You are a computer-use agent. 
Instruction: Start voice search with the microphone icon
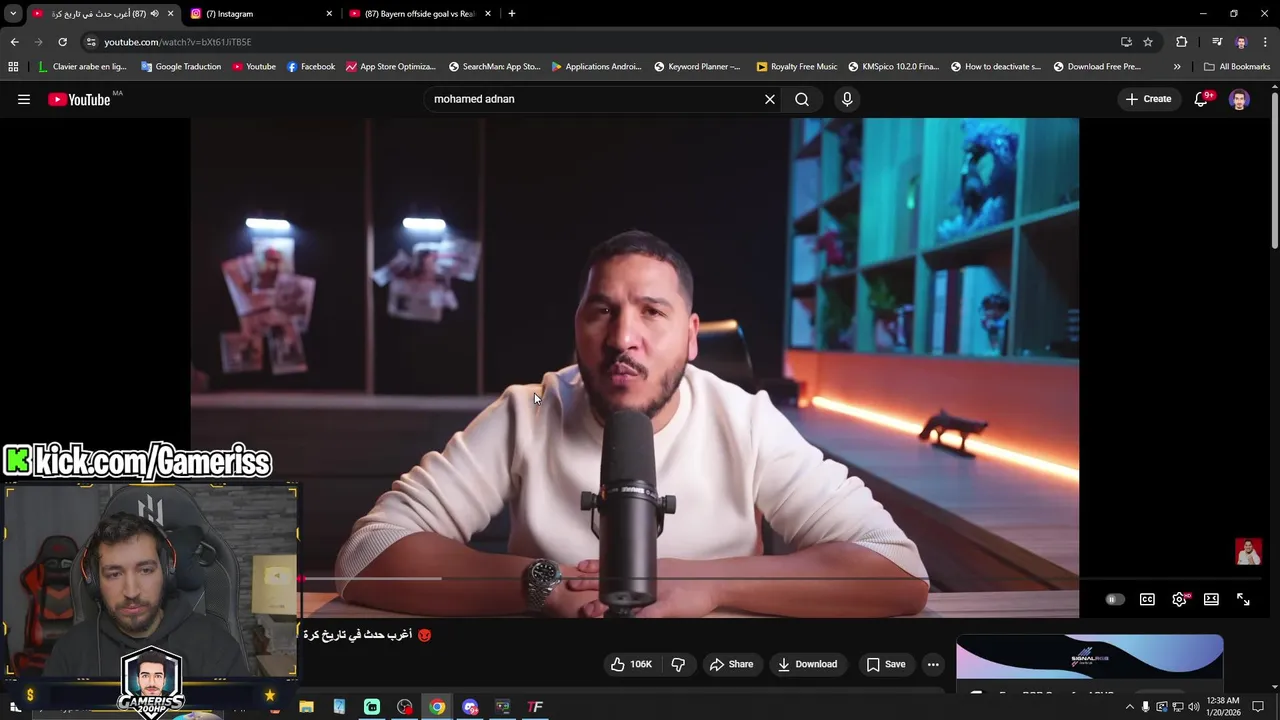[847, 99]
